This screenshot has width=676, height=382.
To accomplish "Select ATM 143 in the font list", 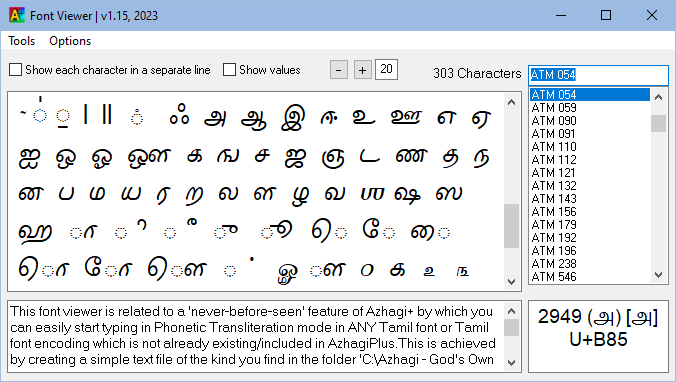I will point(590,198).
